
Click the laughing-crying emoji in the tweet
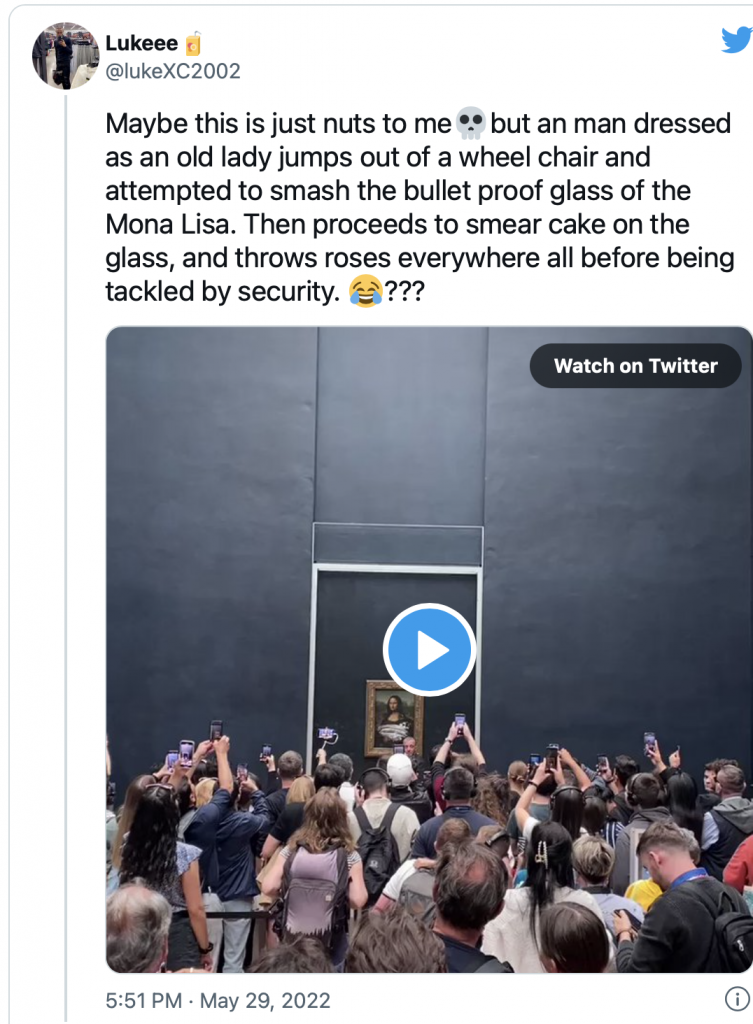click(x=366, y=291)
